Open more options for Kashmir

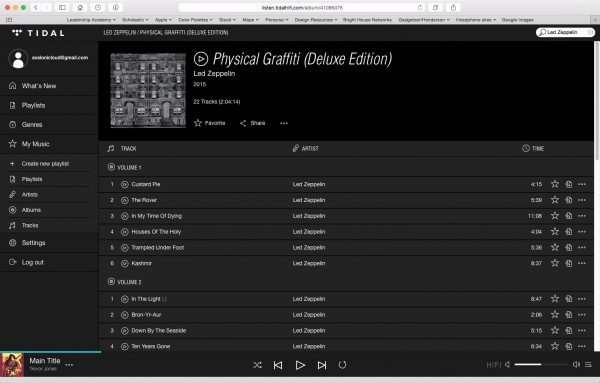click(x=582, y=264)
